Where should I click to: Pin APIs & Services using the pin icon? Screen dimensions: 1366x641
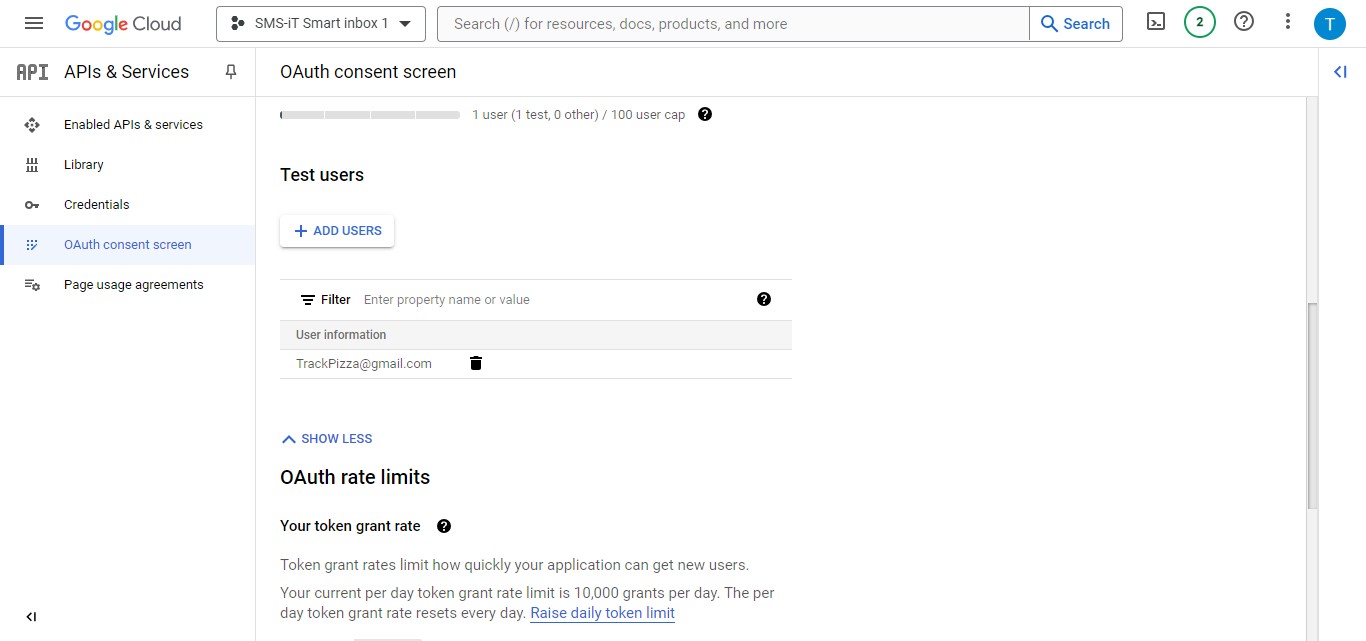[231, 71]
